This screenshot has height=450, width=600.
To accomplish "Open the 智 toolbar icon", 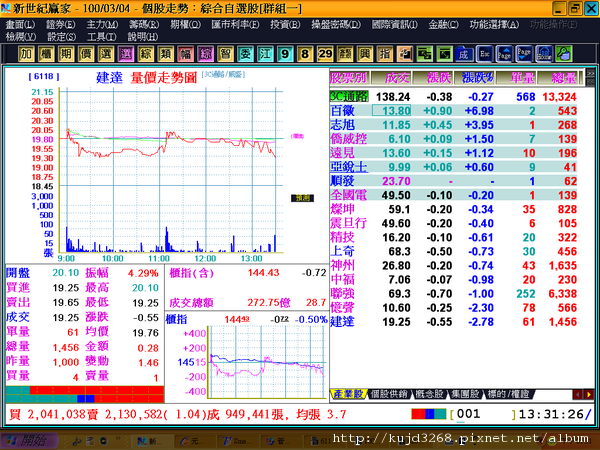I will click(225, 54).
